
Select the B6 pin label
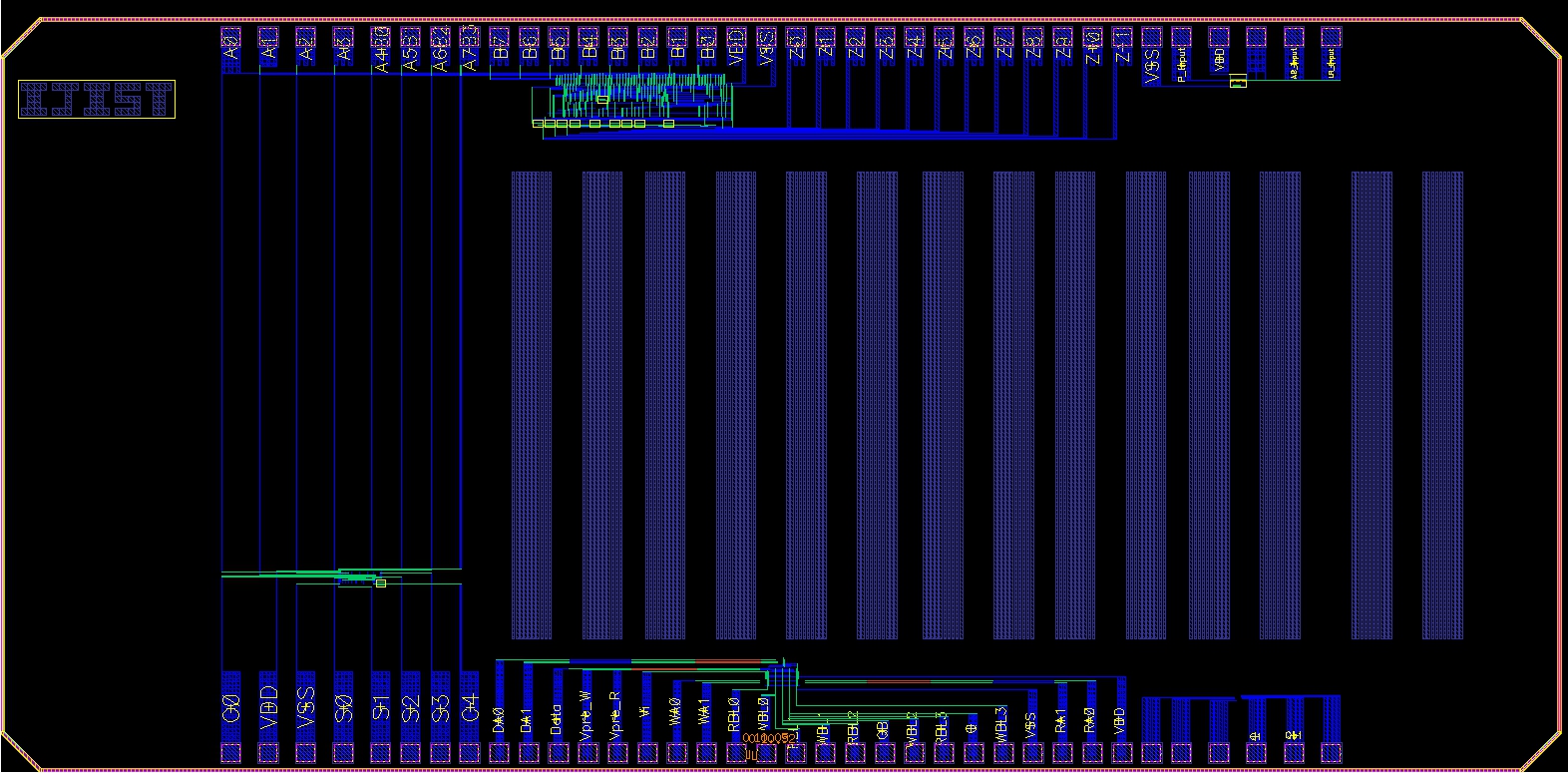(x=530, y=47)
